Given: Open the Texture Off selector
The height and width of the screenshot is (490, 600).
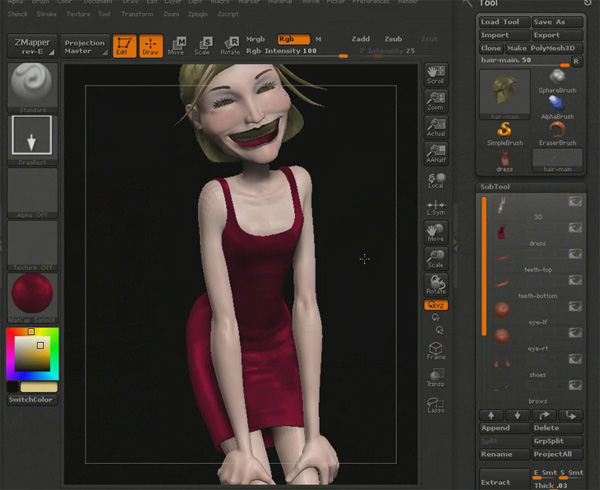Looking at the screenshot, I should pos(33,246).
